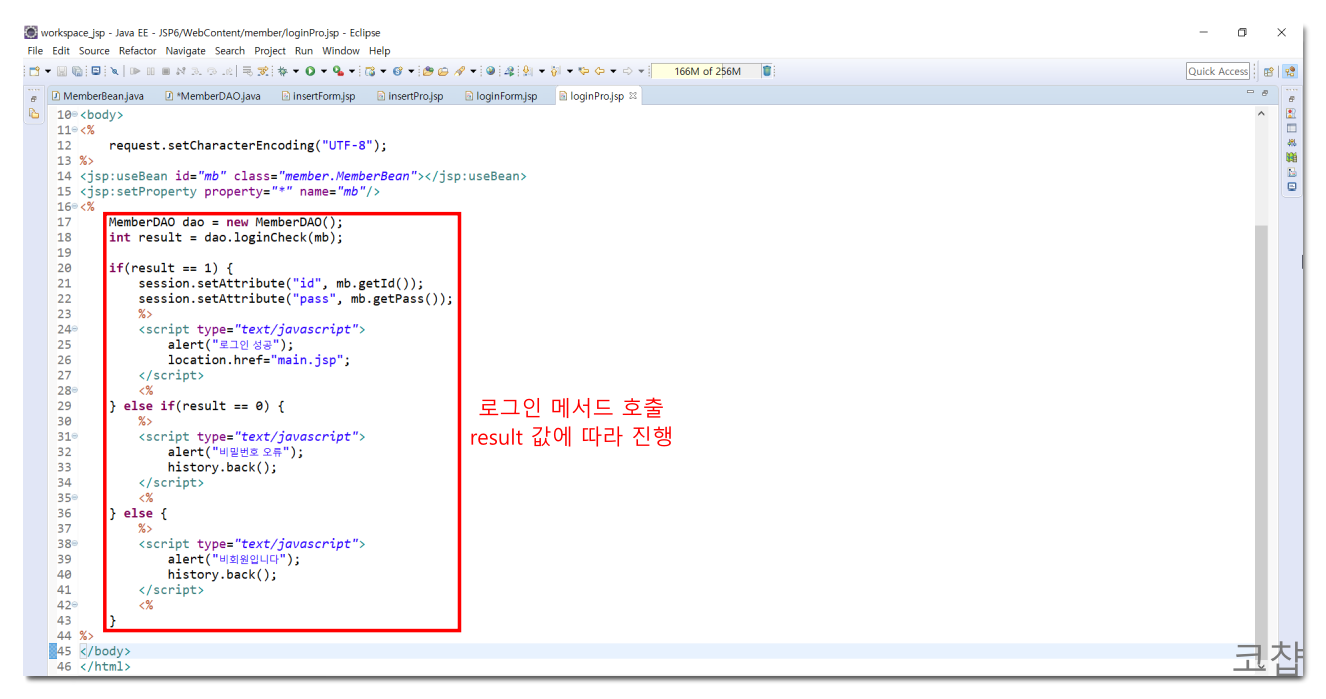
Task: Switch to loginForm.jsp tab
Action: pyautogui.click(x=500, y=96)
